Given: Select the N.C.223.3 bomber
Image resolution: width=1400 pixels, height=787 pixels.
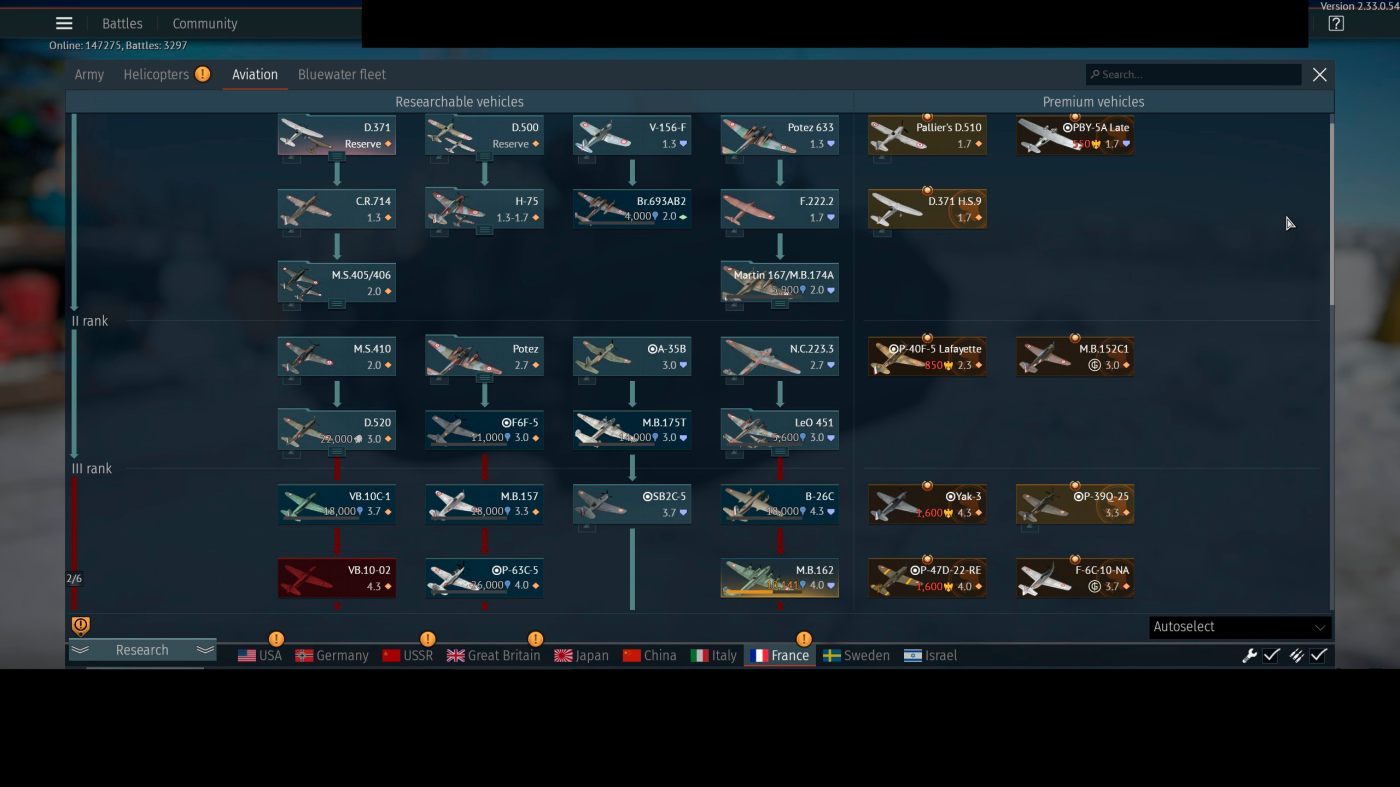Looking at the screenshot, I should (780, 356).
